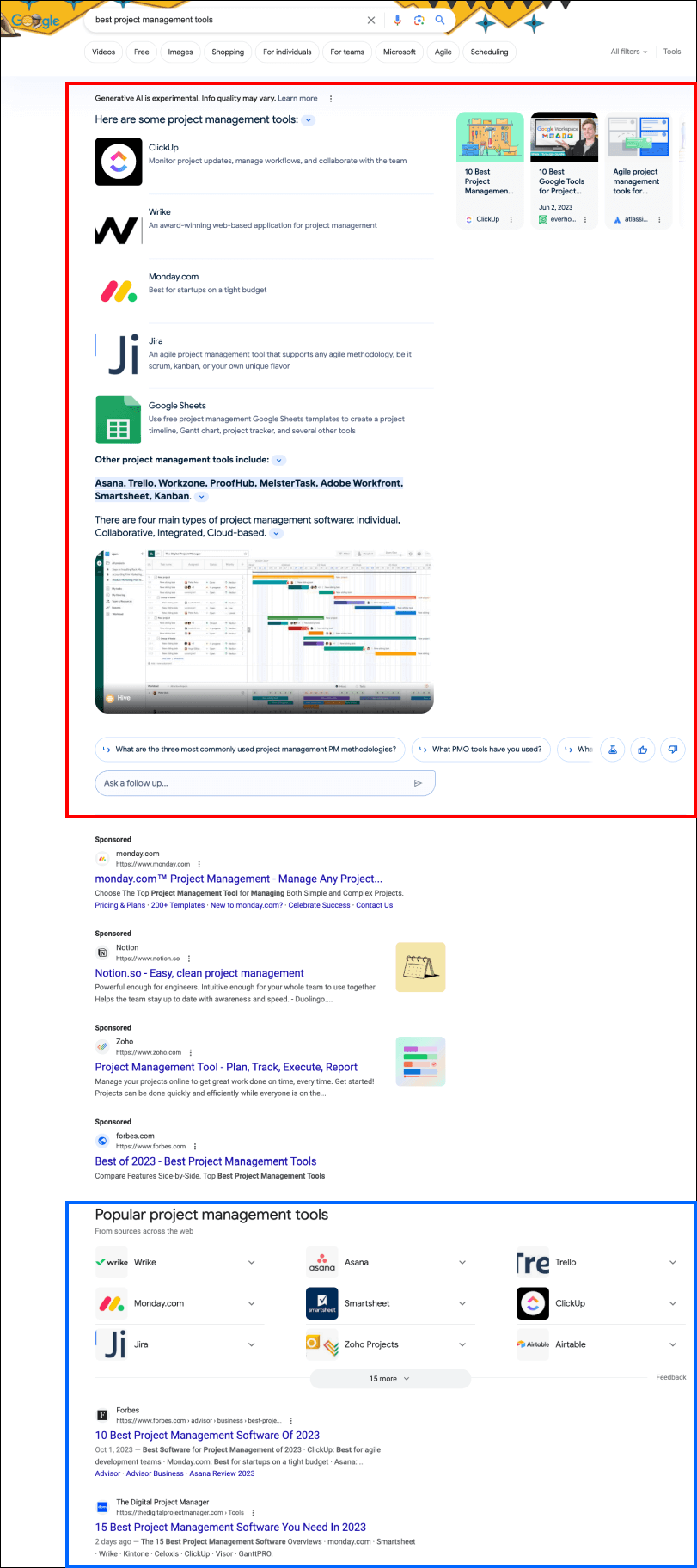Open the Tools button under the search bar

(x=672, y=52)
